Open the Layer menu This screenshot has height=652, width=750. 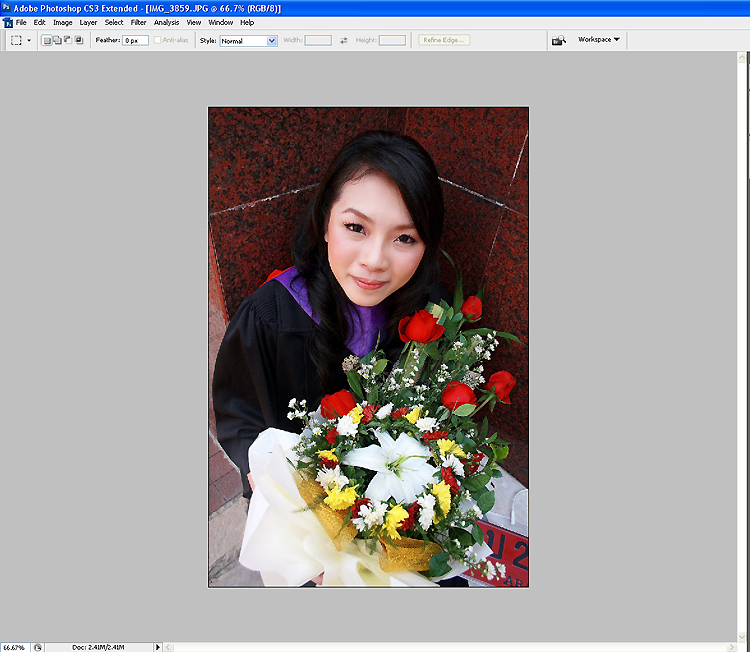(88, 22)
